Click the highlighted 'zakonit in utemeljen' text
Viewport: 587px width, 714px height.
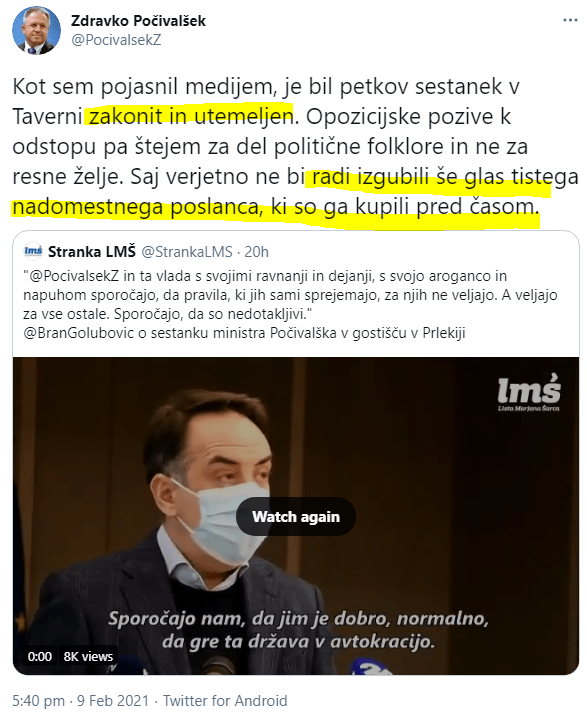click(191, 116)
